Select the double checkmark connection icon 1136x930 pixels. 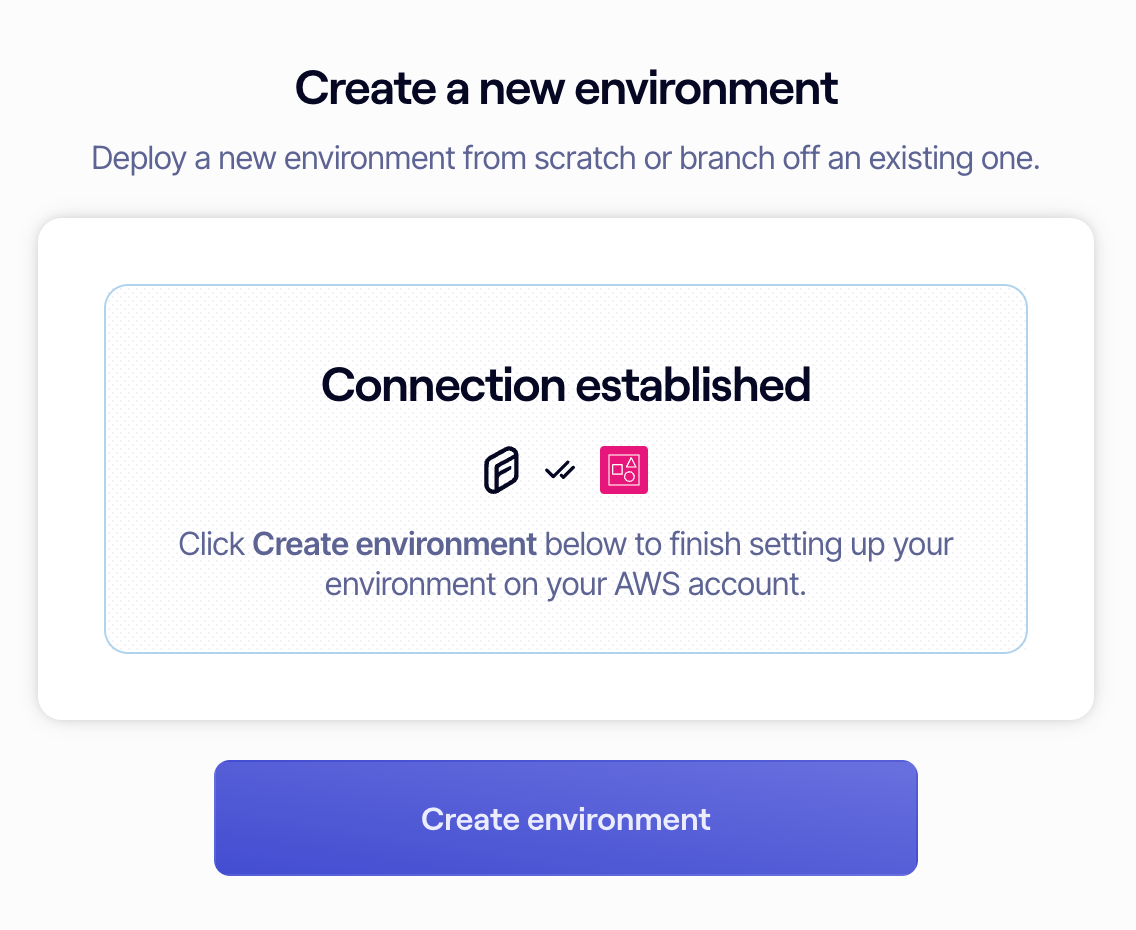[x=560, y=469]
